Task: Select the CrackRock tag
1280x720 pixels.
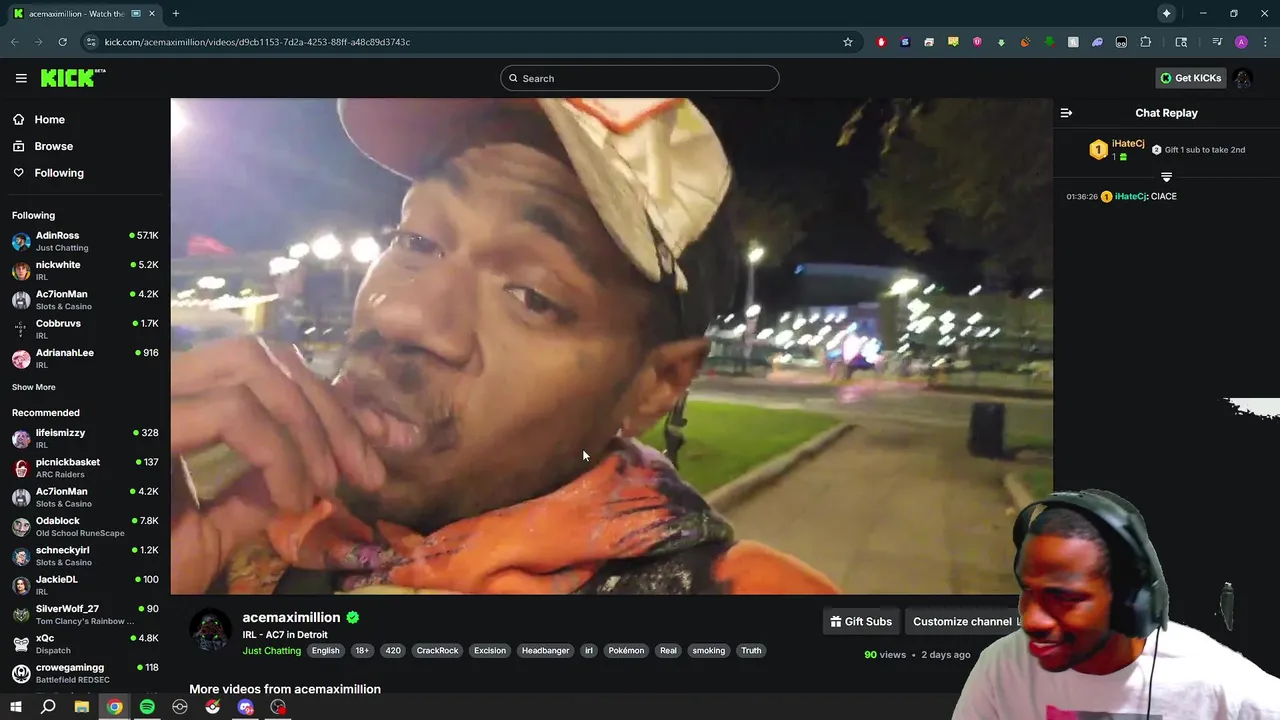Action: (x=437, y=650)
